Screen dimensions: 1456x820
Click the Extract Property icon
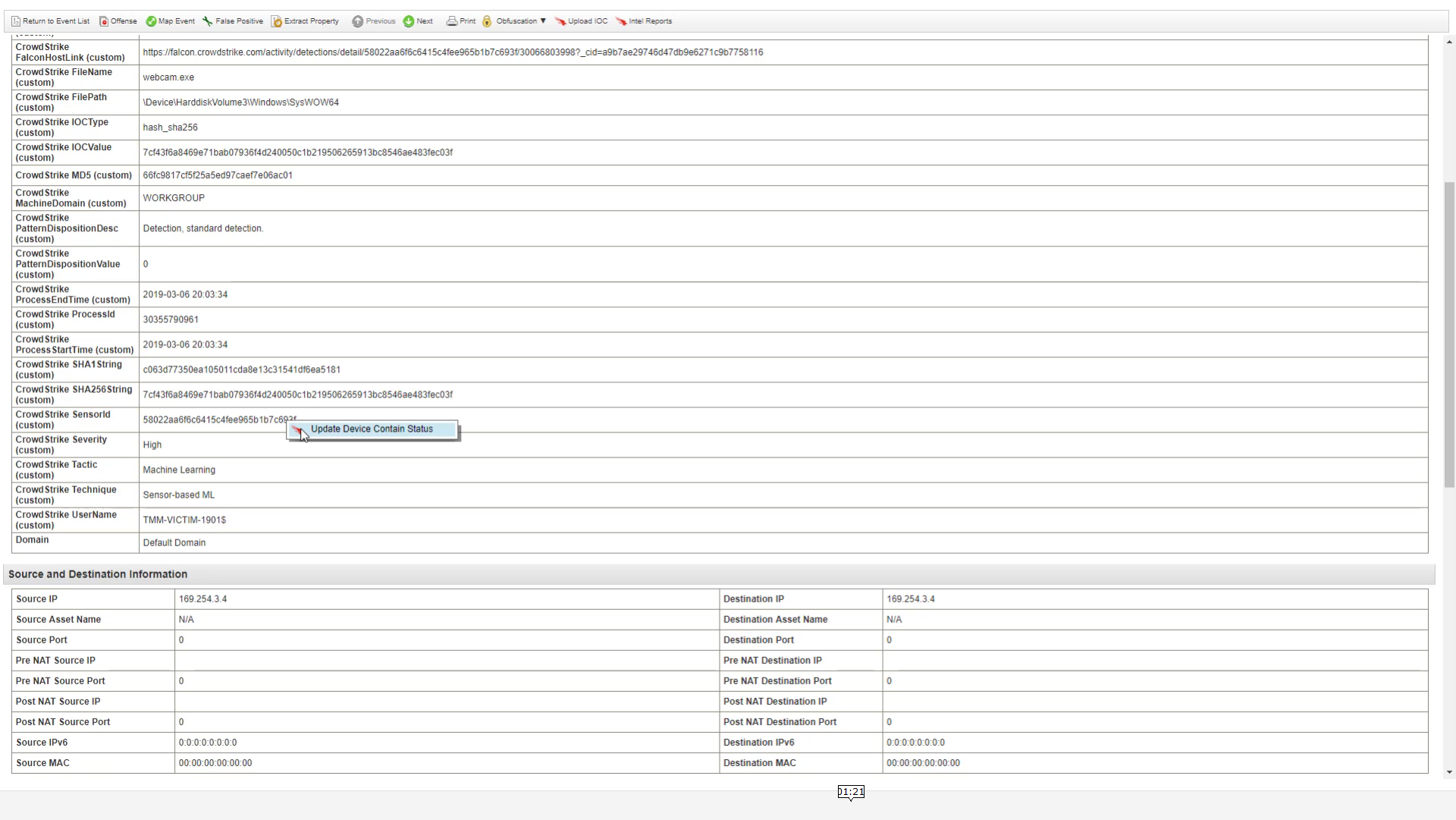pyautogui.click(x=277, y=21)
